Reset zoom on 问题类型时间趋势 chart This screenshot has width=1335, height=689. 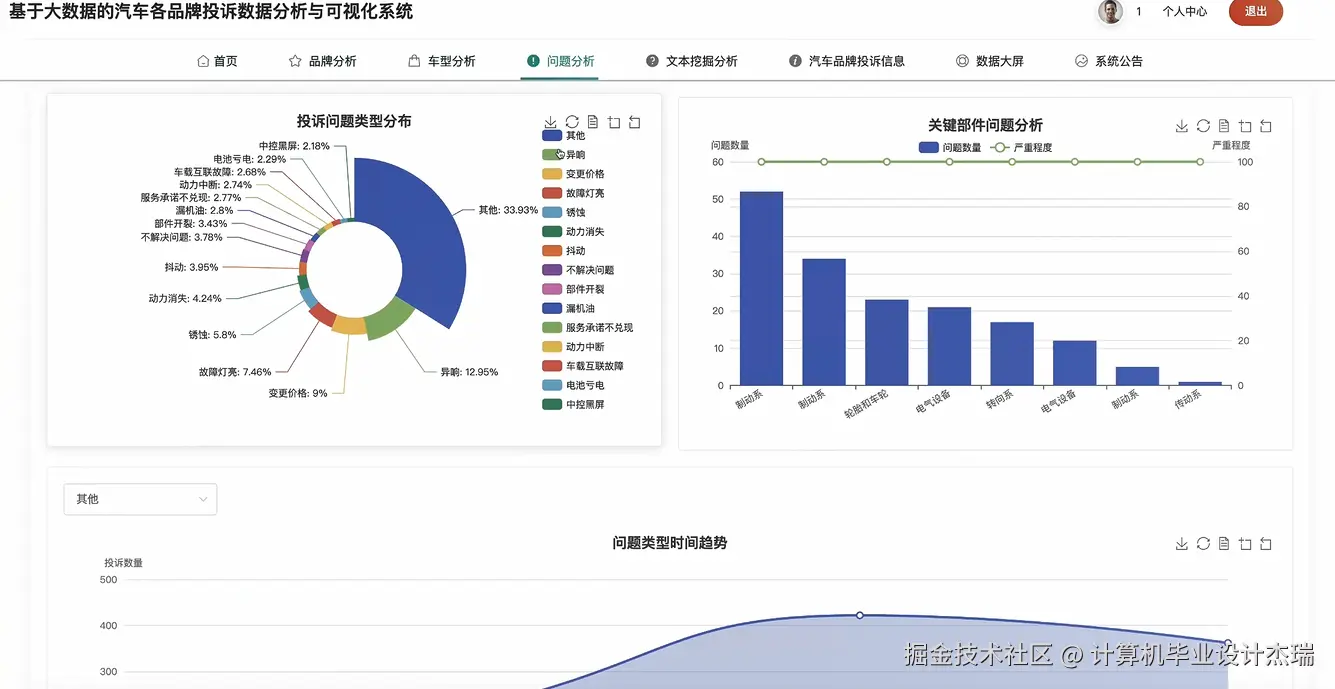(1266, 544)
